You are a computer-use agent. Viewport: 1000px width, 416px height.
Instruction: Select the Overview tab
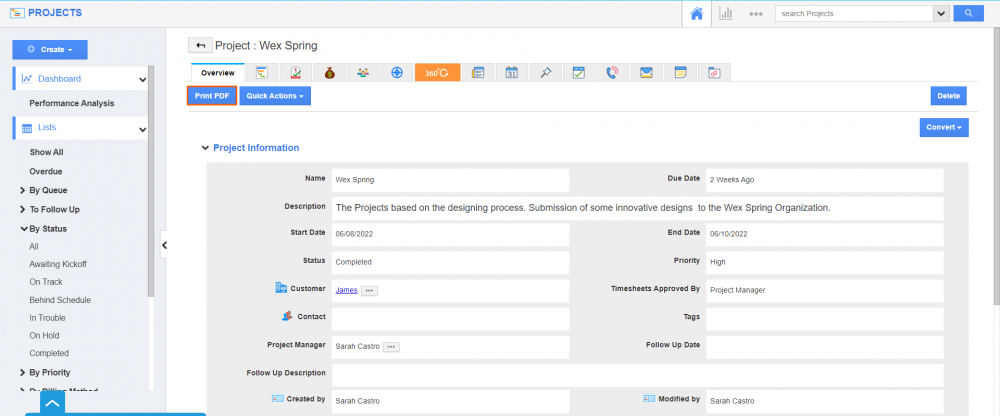point(217,73)
